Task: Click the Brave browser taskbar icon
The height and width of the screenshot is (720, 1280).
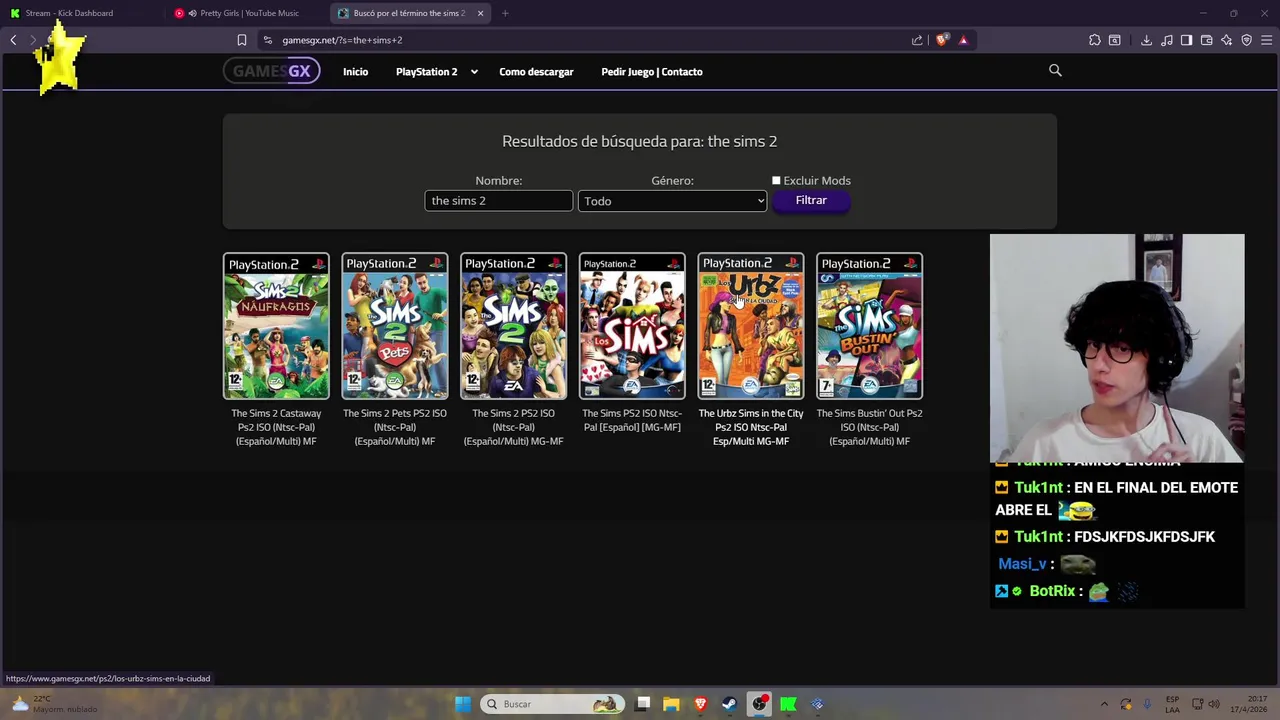Action: coord(701,704)
